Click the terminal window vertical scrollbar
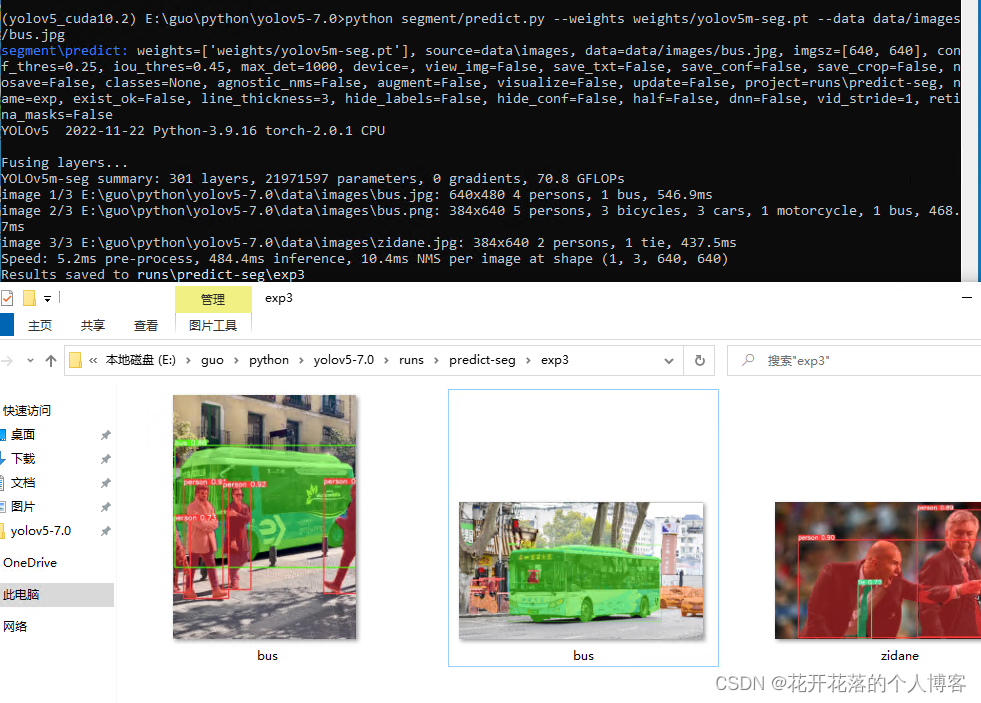Screen dimensions: 981x703 (970, 141)
